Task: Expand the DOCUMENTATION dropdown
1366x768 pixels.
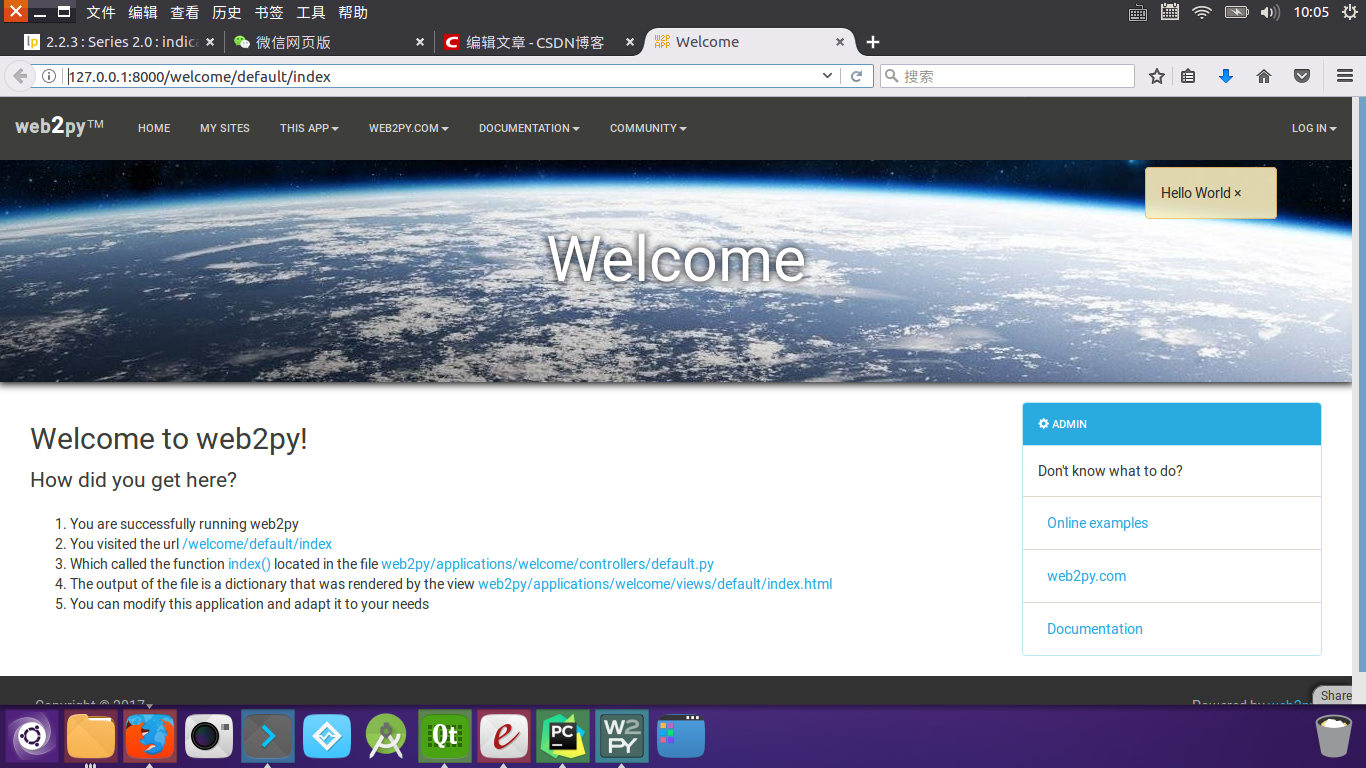Action: point(529,128)
